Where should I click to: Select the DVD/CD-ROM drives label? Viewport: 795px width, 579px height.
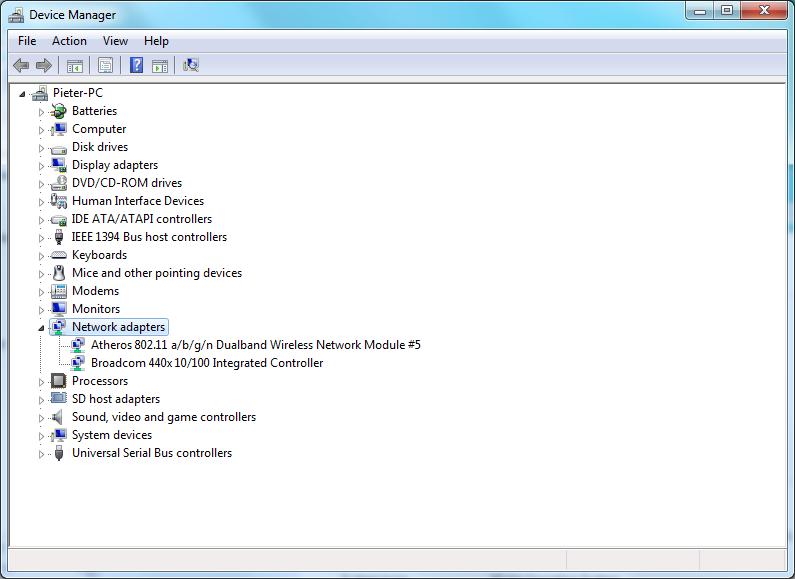(127, 183)
